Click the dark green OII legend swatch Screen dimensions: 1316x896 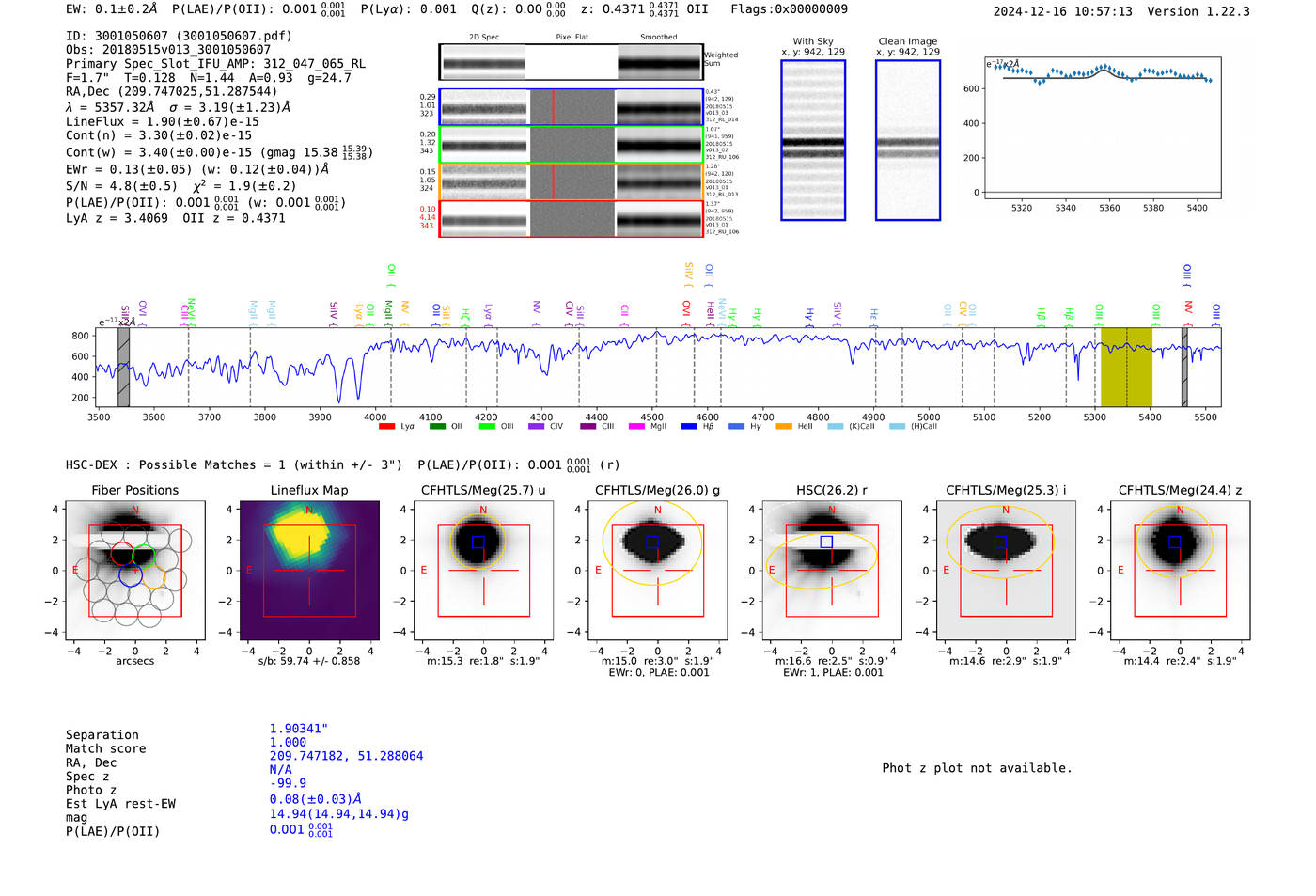[437, 426]
